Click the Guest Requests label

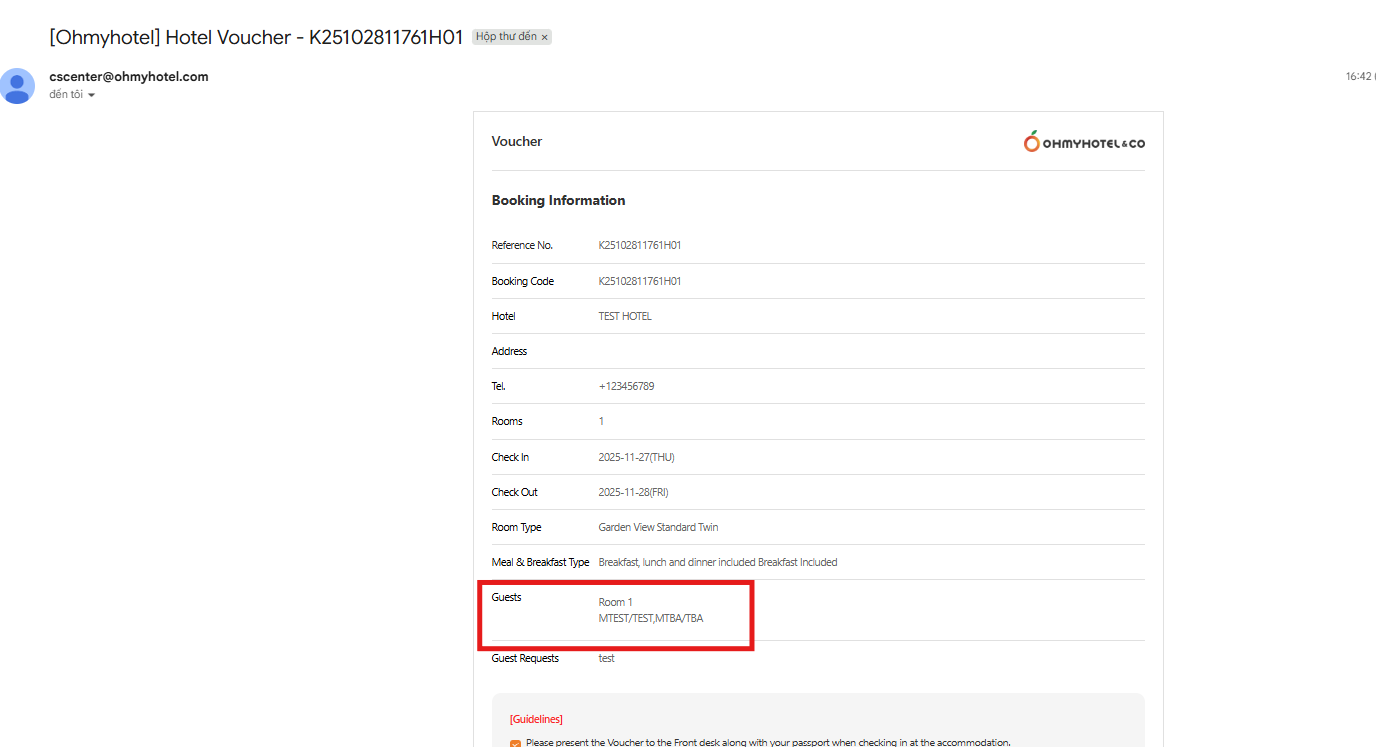point(525,658)
